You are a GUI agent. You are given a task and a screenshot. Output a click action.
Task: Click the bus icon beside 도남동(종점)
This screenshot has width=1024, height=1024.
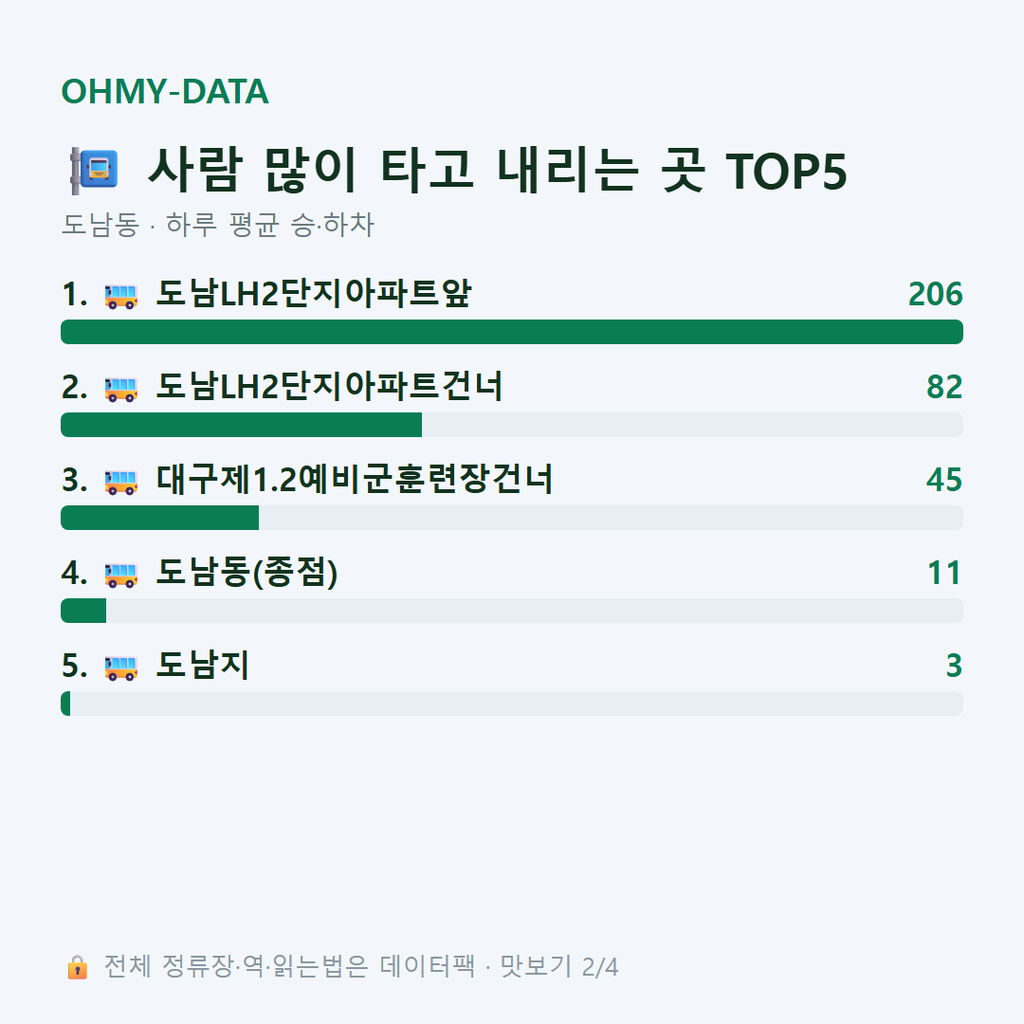click(x=121, y=575)
